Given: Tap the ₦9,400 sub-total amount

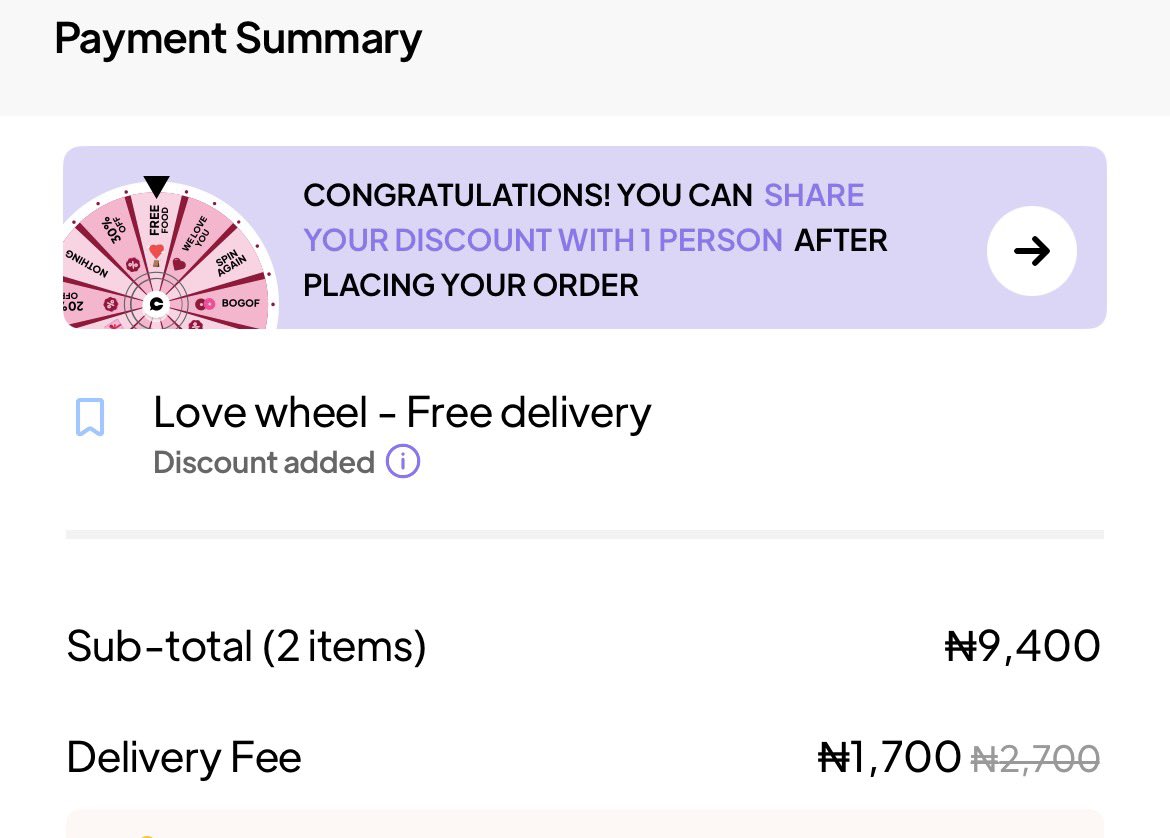Looking at the screenshot, I should coord(1022,646).
